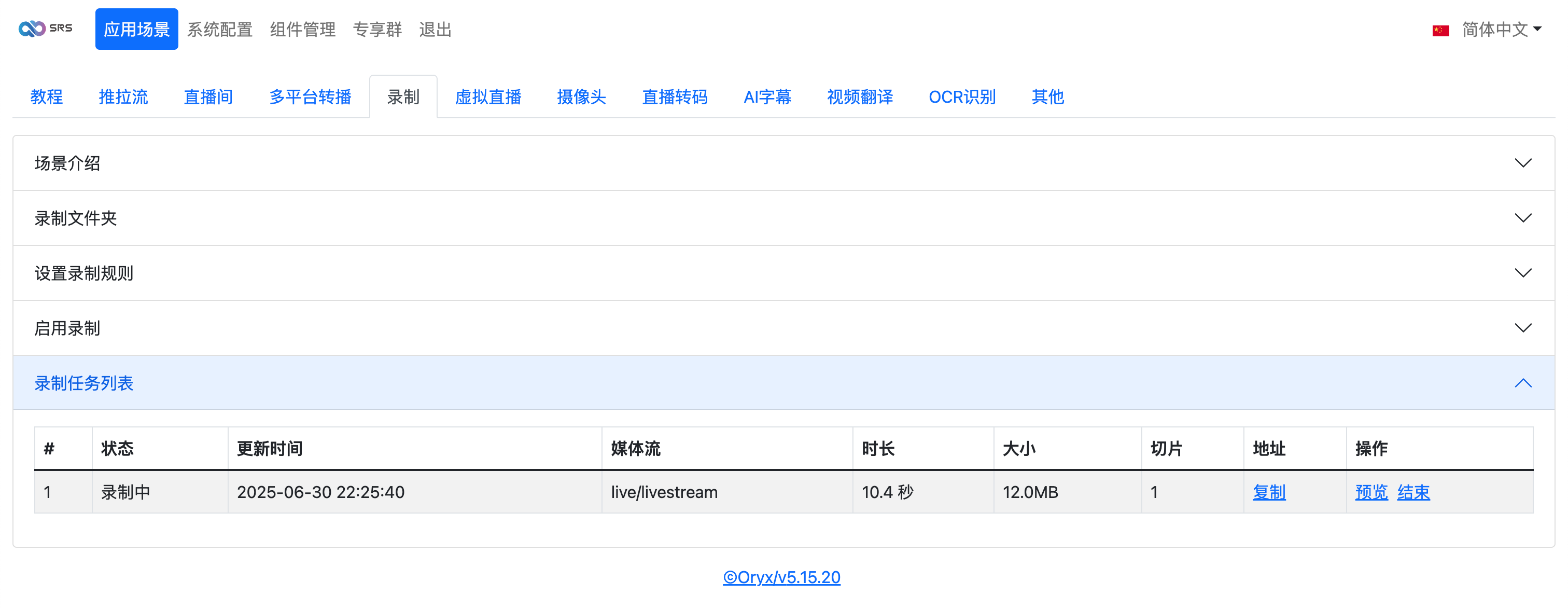The image size is (1568, 609).
Task: Expand the 启用录制 section title
Action: [67, 328]
